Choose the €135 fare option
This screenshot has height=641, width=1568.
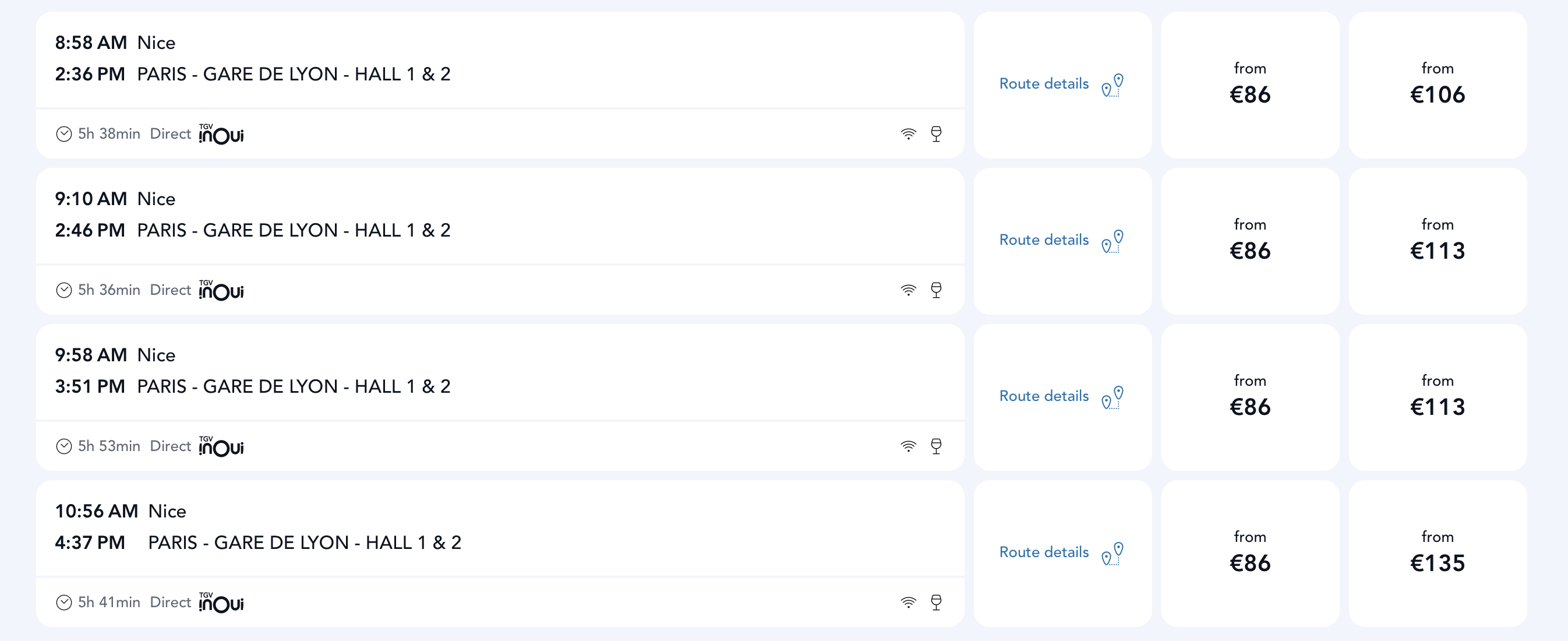pyautogui.click(x=1437, y=553)
